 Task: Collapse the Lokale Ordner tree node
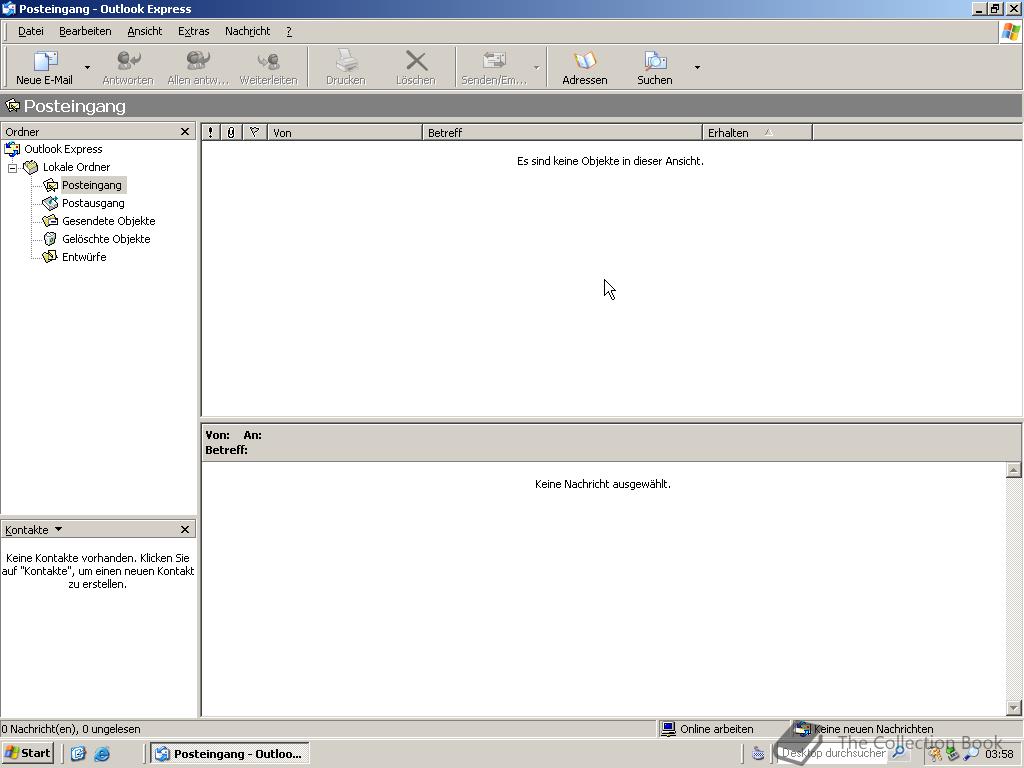click(x=12, y=168)
